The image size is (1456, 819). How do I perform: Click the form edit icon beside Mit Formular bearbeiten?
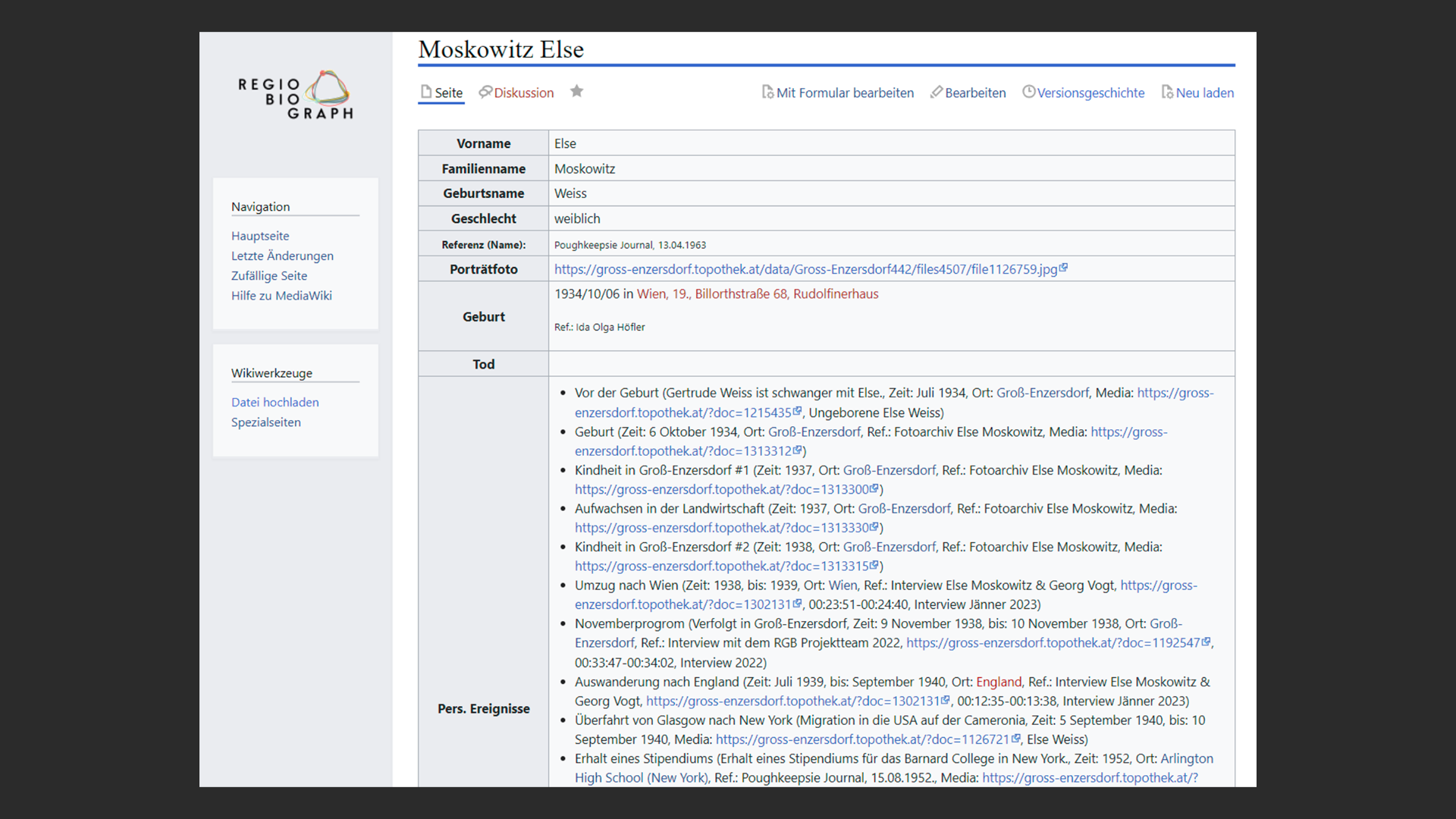pyautogui.click(x=767, y=92)
